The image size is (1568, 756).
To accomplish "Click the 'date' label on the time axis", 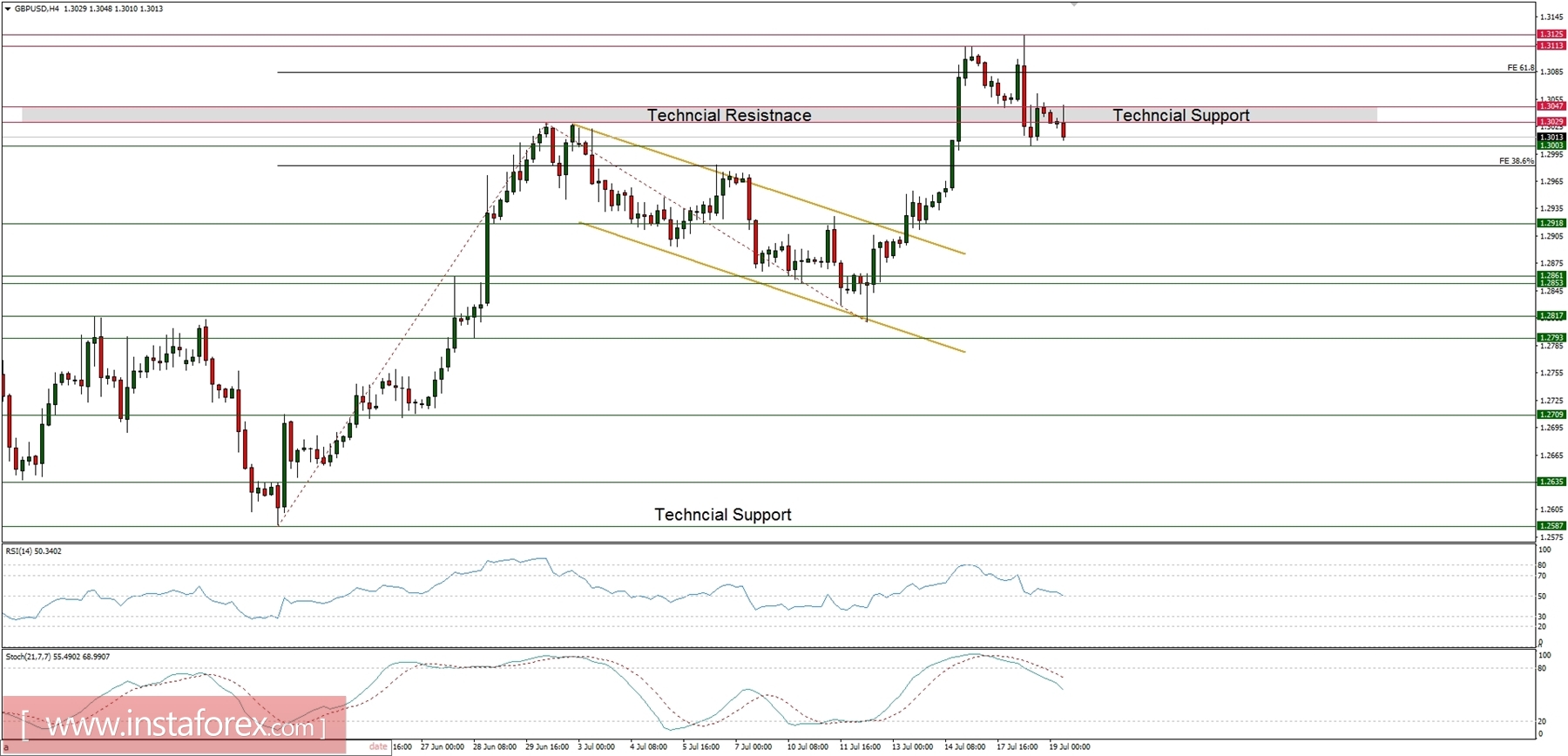I will pos(378,746).
